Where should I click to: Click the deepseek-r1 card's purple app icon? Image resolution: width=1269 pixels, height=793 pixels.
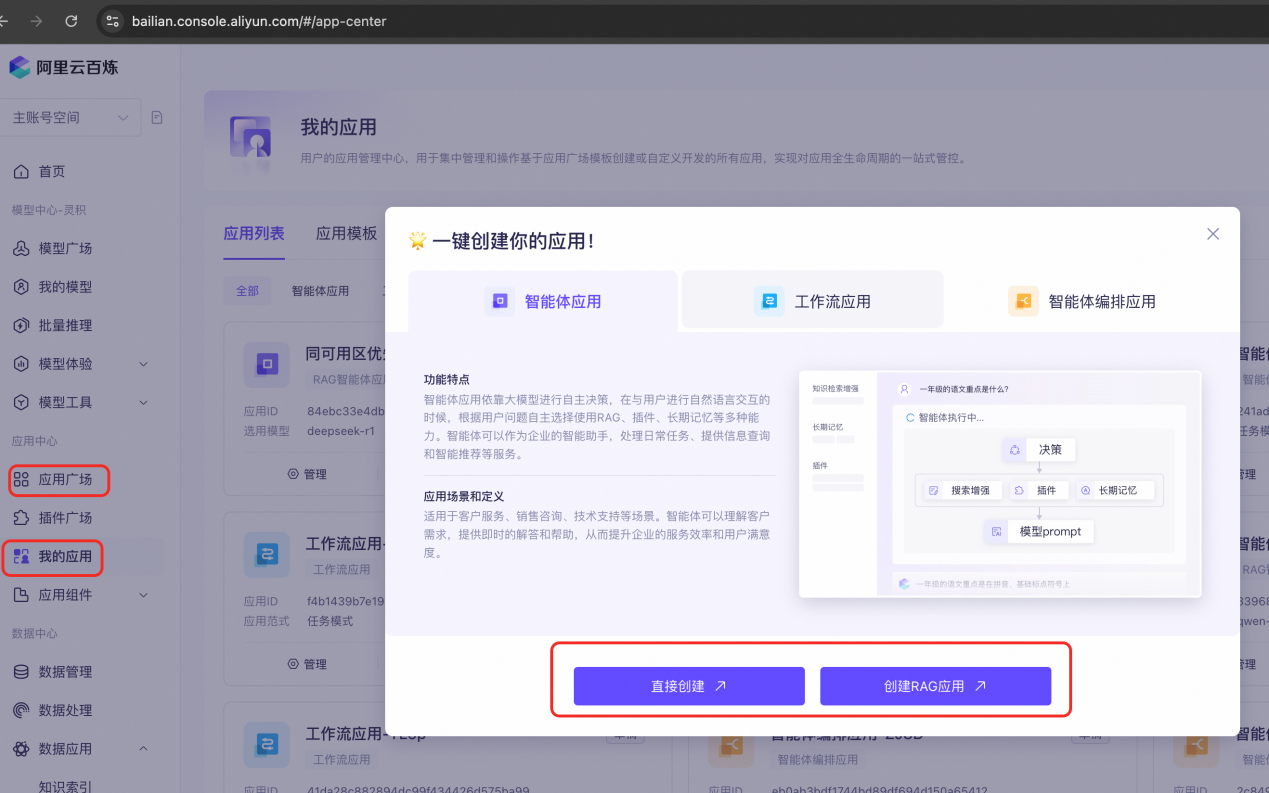[x=267, y=365]
